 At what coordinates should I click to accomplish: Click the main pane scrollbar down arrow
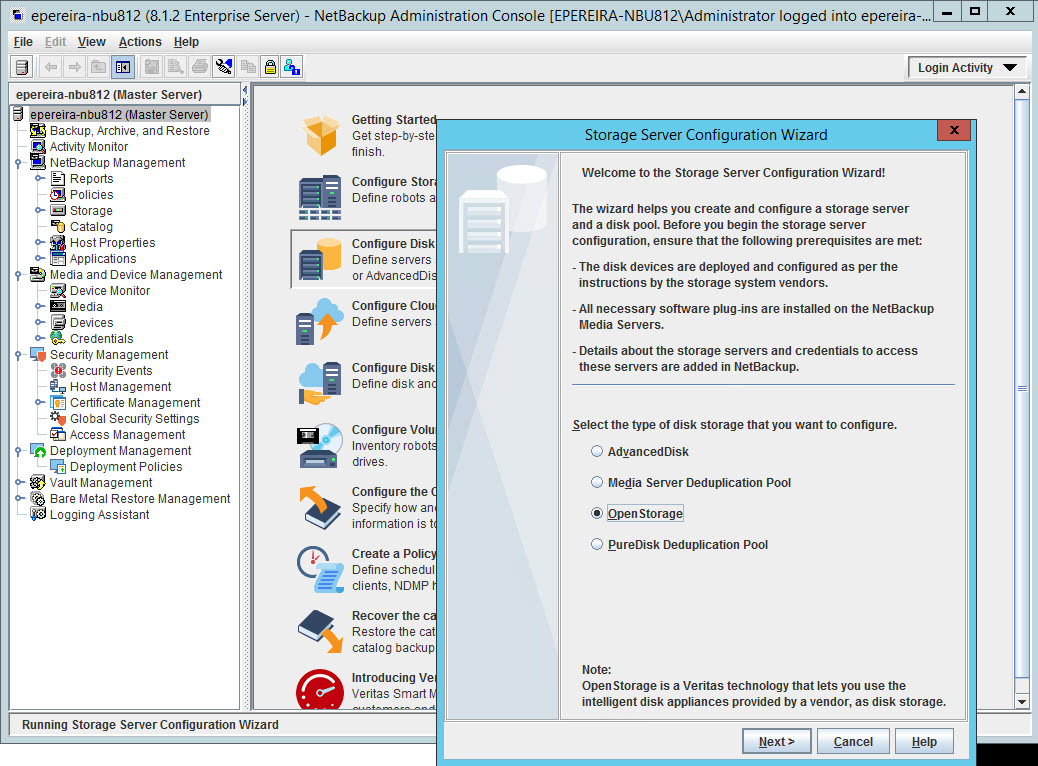(1022, 702)
